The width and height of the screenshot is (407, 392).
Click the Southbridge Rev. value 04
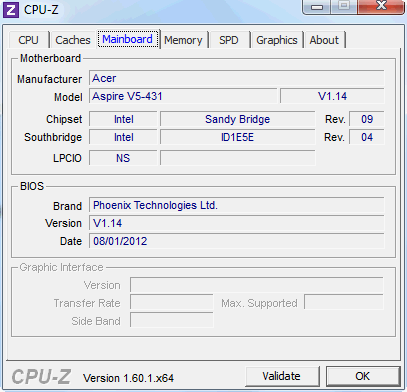click(x=367, y=137)
